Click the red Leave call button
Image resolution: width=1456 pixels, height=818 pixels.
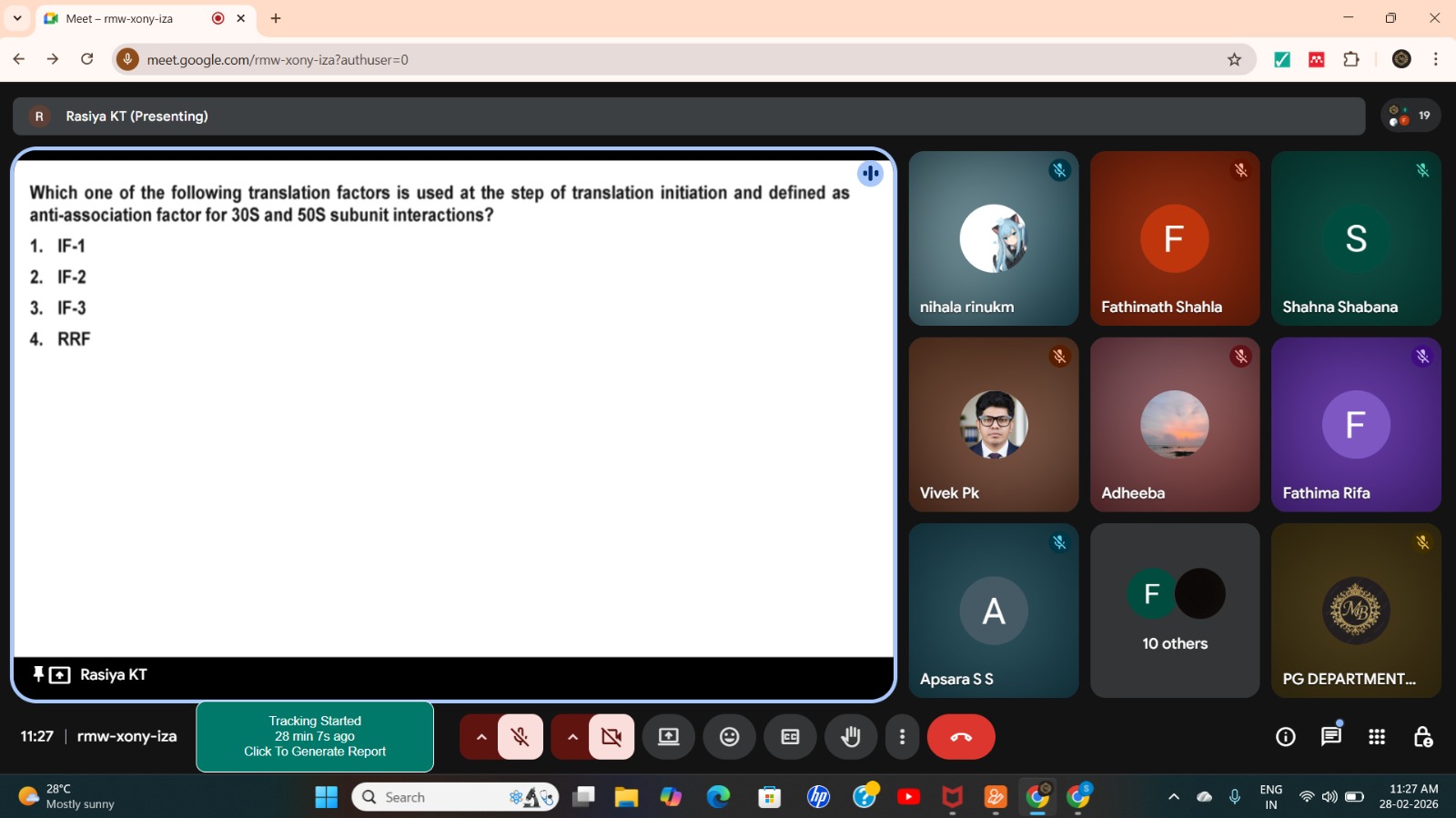pyautogui.click(x=960, y=737)
